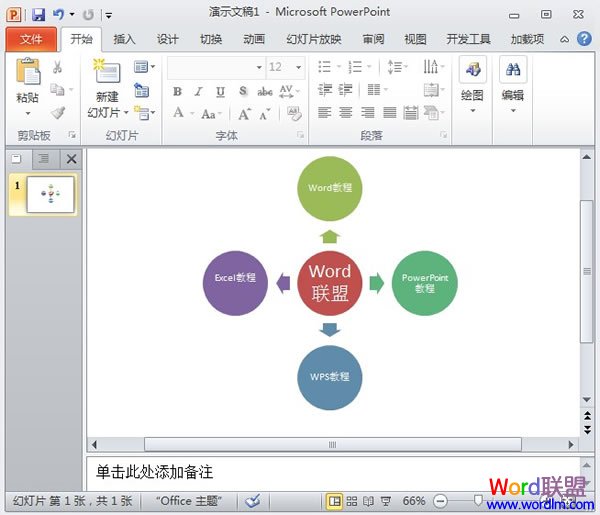
Task: Clear all formatting with the eraser icon
Action: pos(293,114)
